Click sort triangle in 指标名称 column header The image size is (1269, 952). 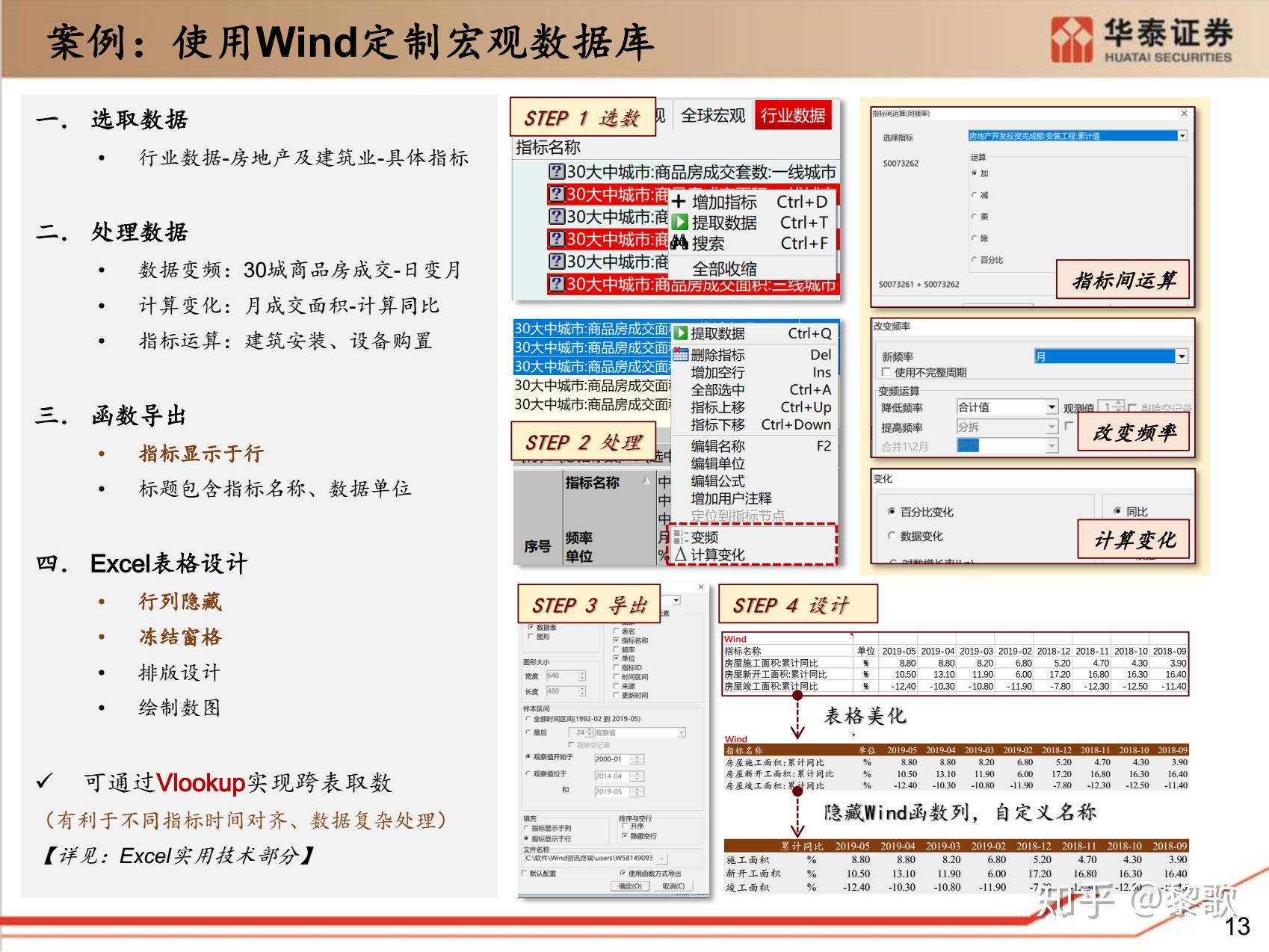point(646,481)
